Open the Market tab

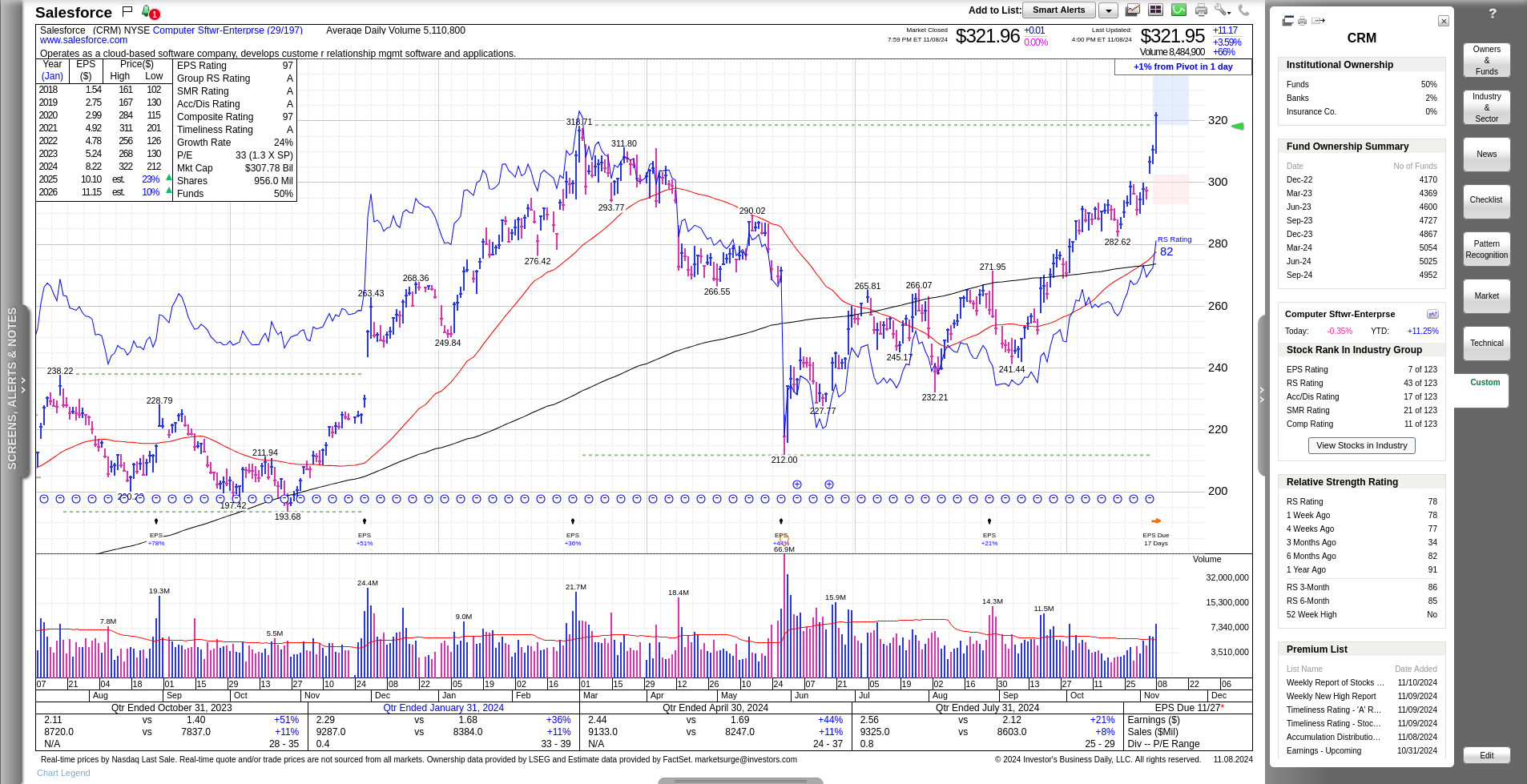click(x=1487, y=296)
